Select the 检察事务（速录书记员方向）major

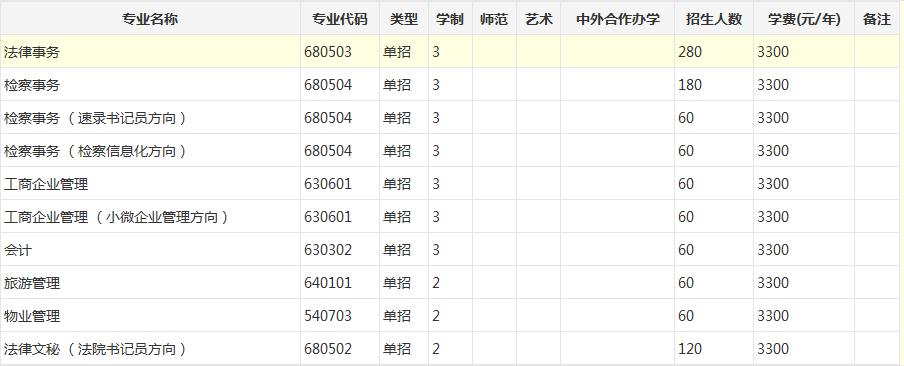pos(96,118)
